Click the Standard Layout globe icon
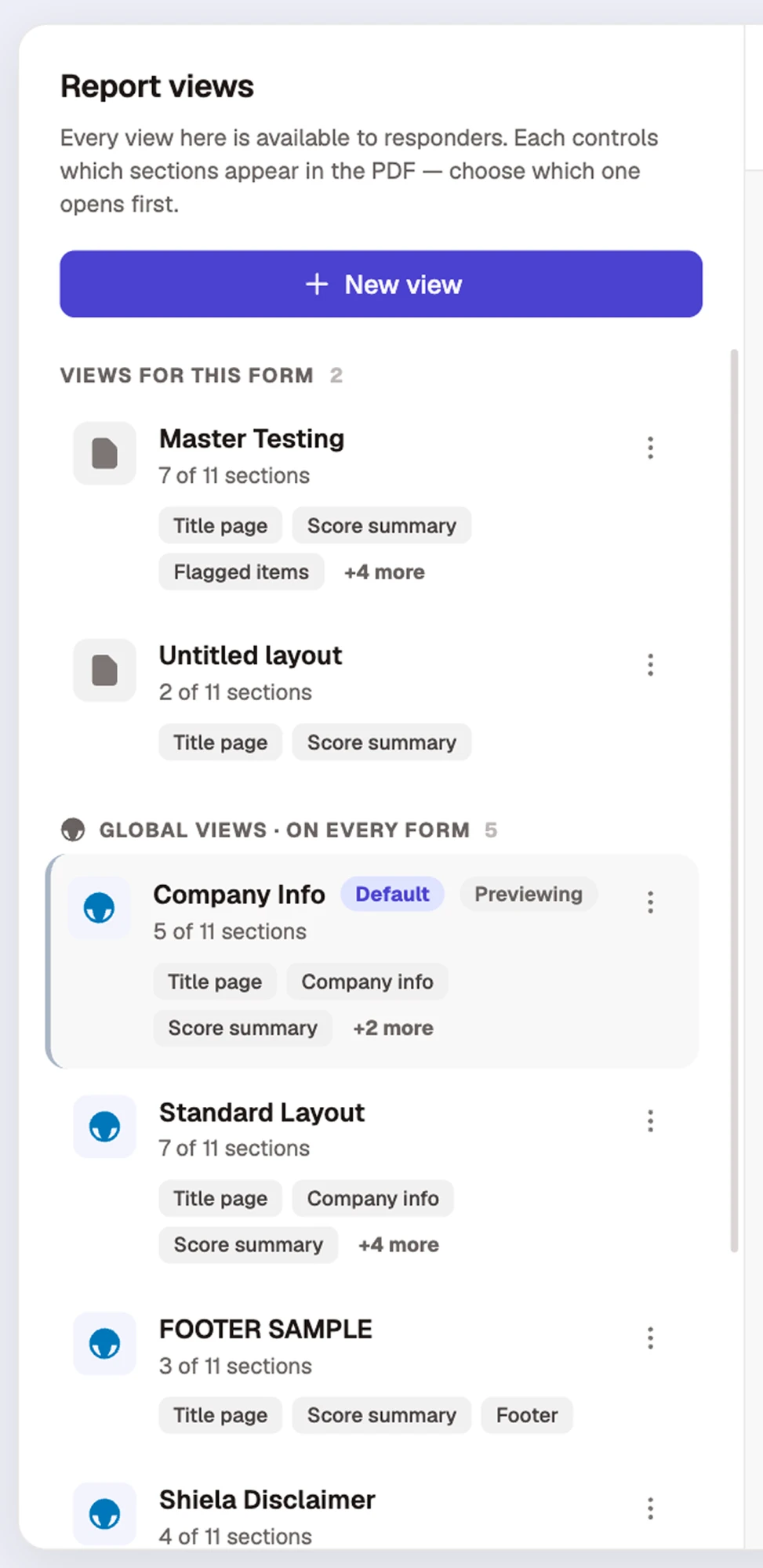Viewport: 763px width, 1568px height. click(105, 1127)
